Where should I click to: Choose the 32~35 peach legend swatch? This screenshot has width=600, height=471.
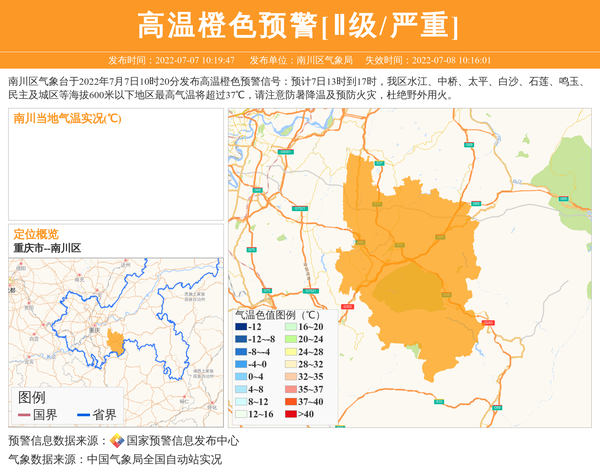(290, 377)
